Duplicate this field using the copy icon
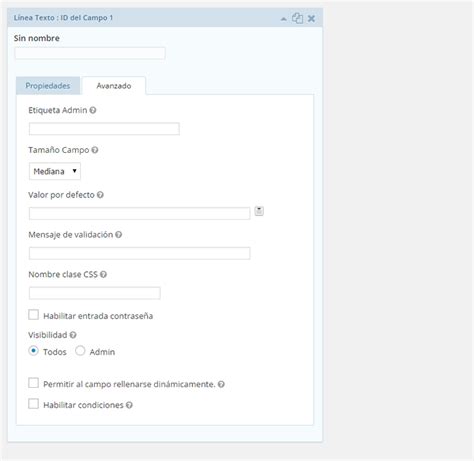The width and height of the screenshot is (474, 461). (297, 18)
